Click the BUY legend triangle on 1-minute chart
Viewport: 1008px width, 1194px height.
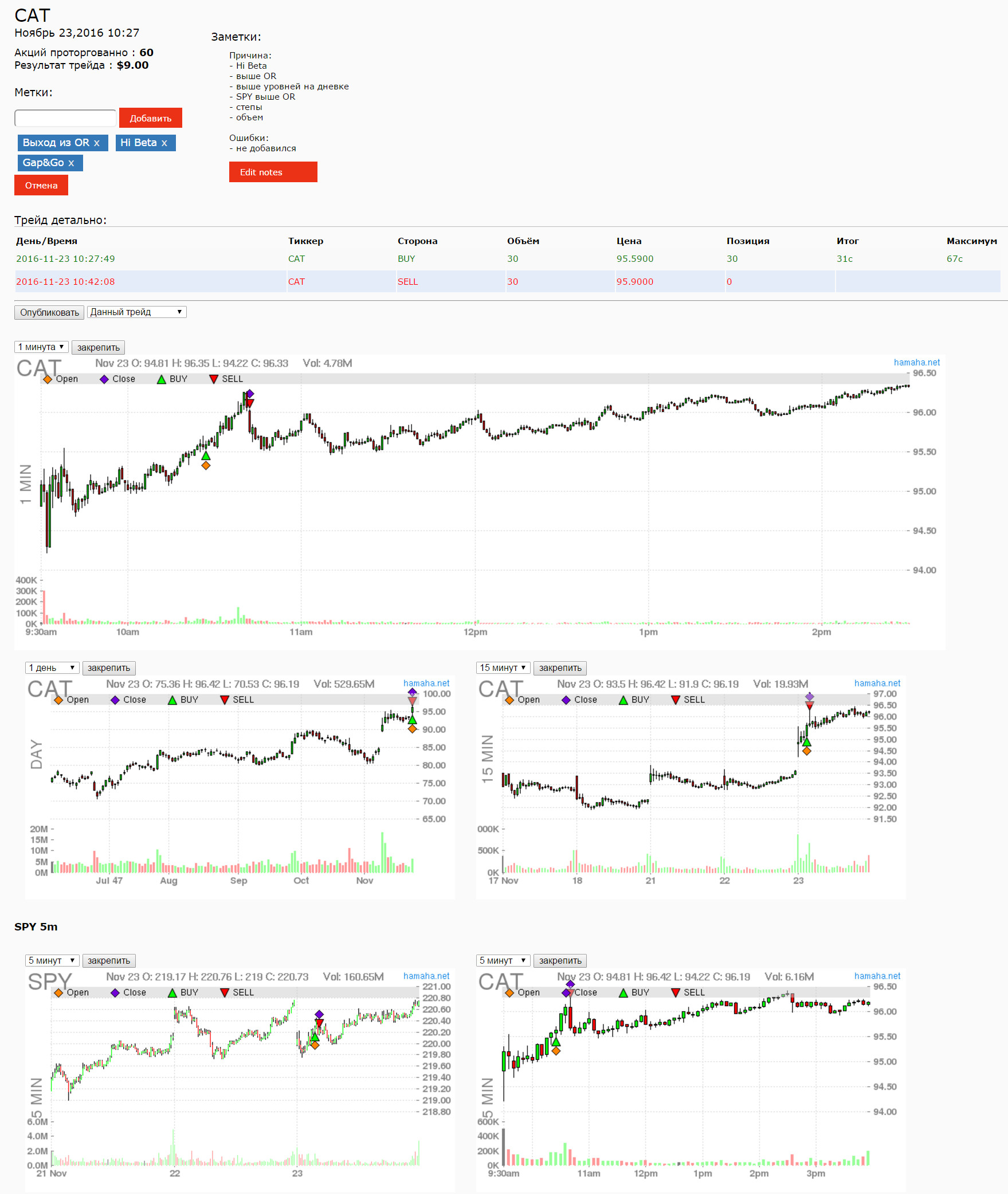[162, 379]
